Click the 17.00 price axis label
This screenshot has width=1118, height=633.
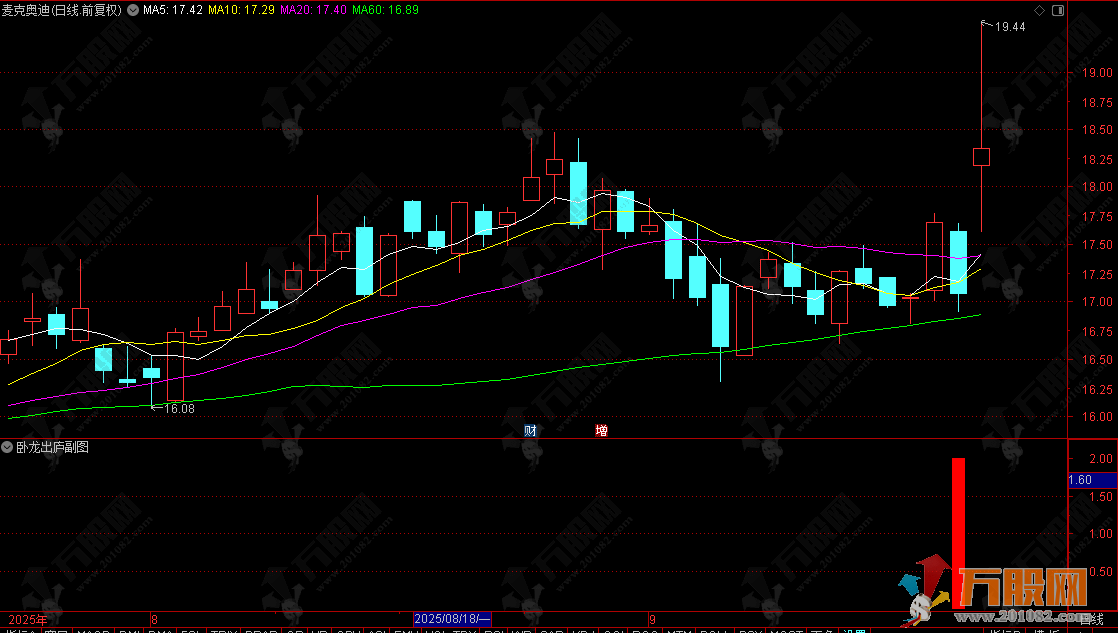pos(1097,302)
